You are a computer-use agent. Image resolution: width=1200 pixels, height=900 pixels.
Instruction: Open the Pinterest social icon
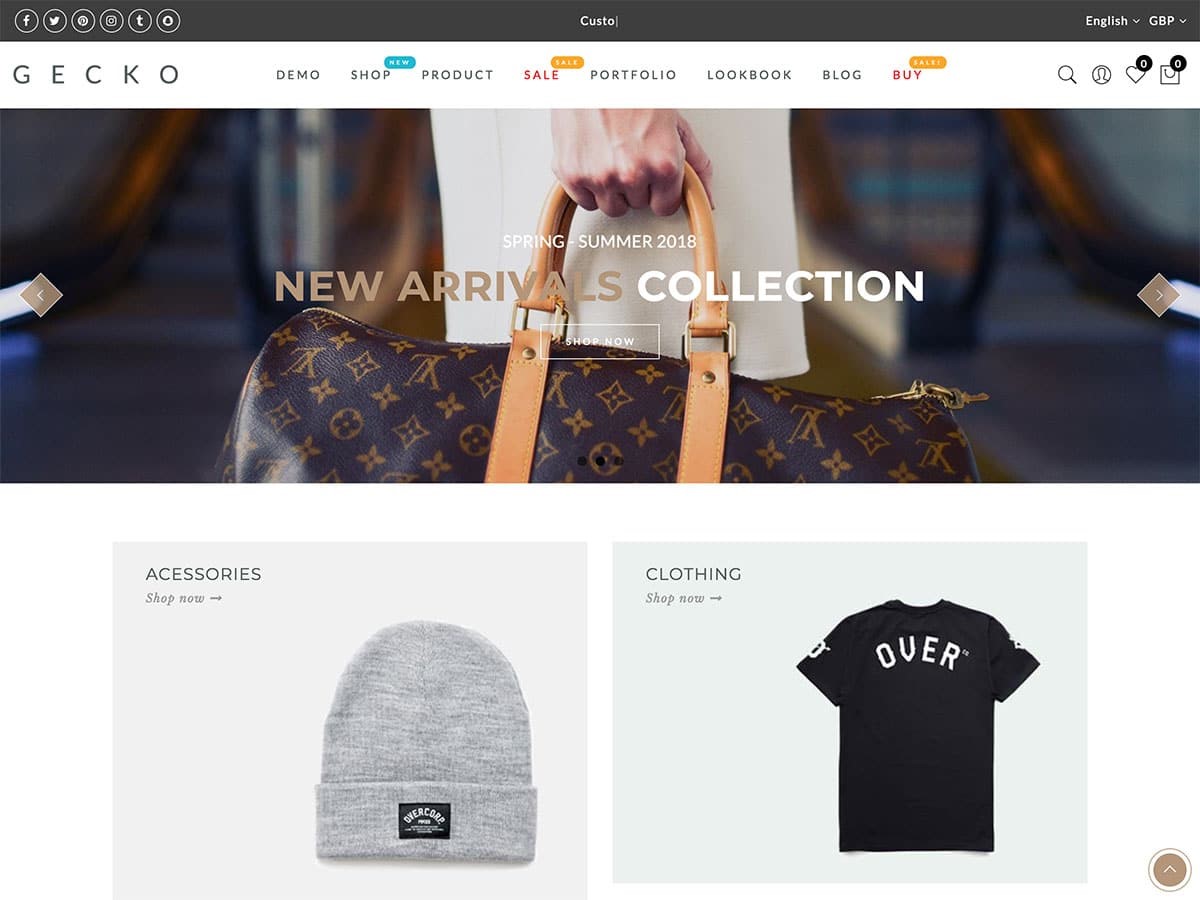[83, 20]
